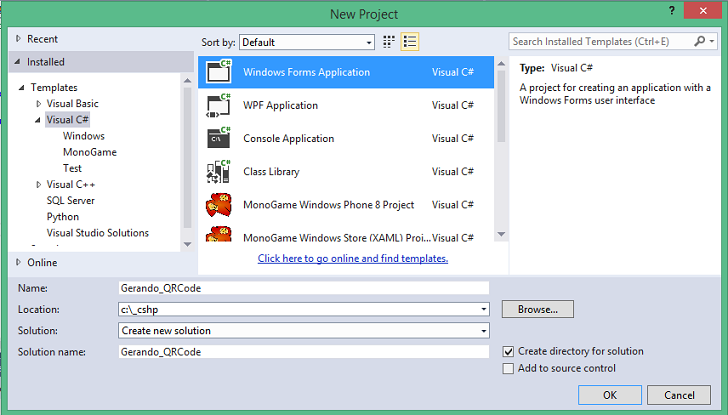The width and height of the screenshot is (728, 415).
Task: Enable Add to source control checkbox
Action: pos(508,369)
